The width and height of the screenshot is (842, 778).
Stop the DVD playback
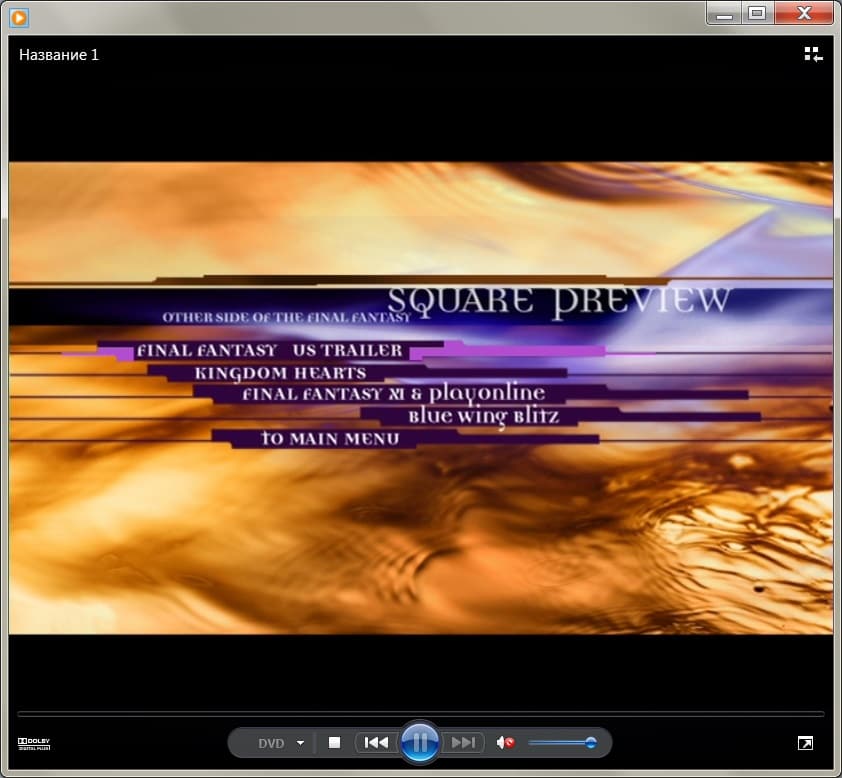pyautogui.click(x=335, y=743)
